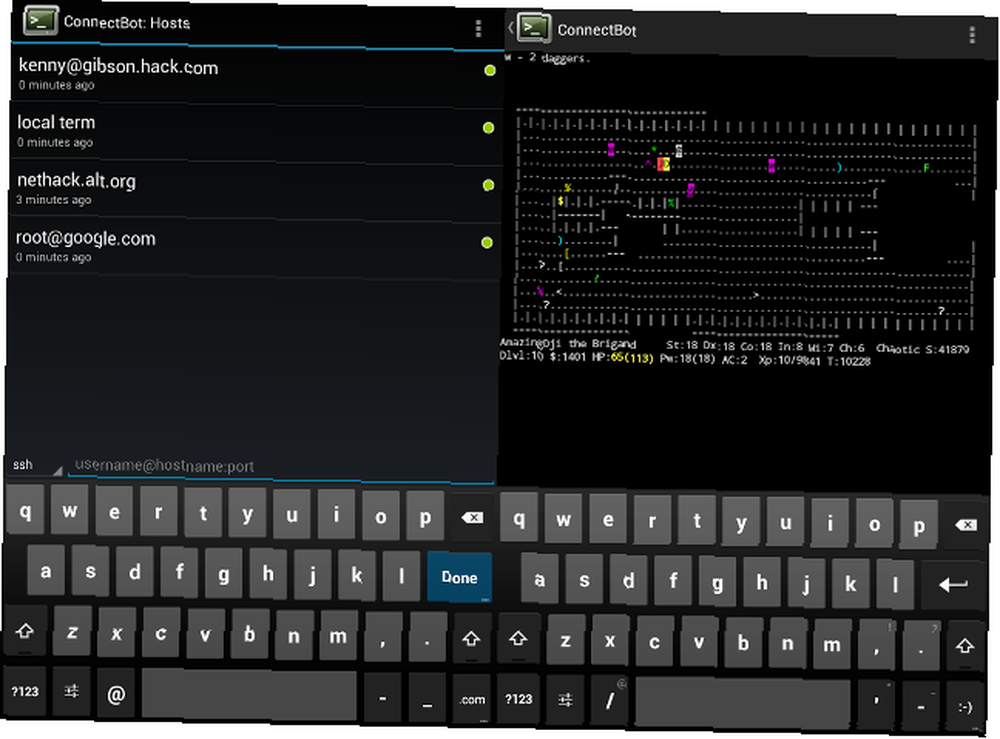Tap backspace key on right keyboard
The width and height of the screenshot is (1000, 739).
tap(966, 525)
